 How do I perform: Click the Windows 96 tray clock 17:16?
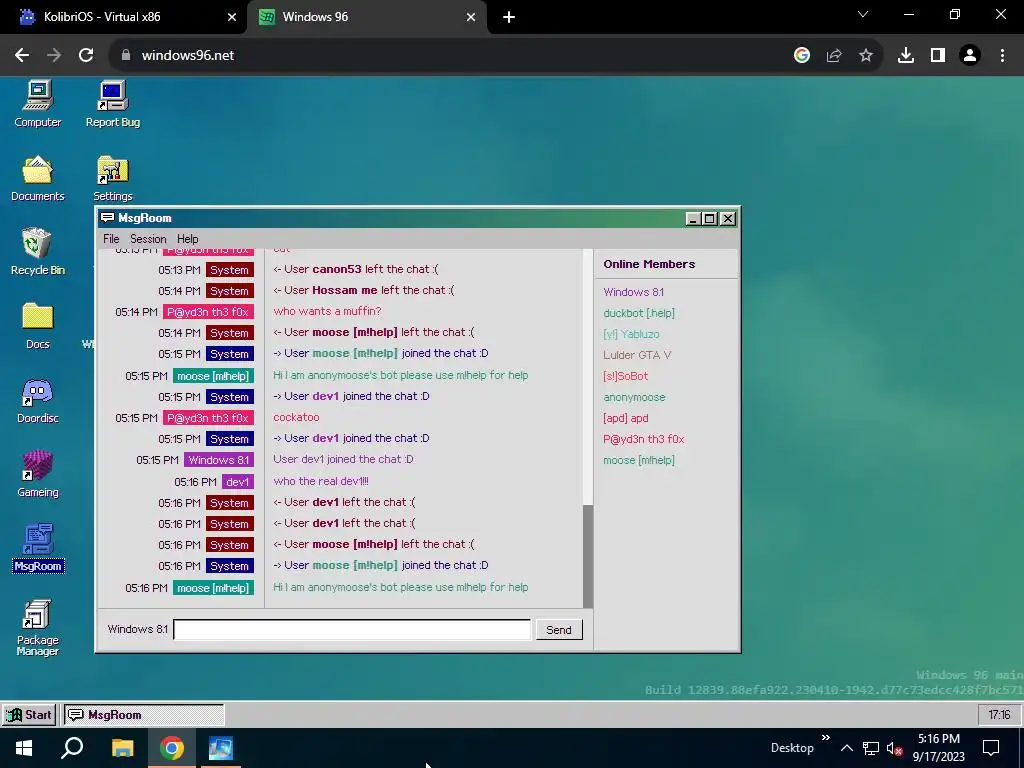(999, 714)
